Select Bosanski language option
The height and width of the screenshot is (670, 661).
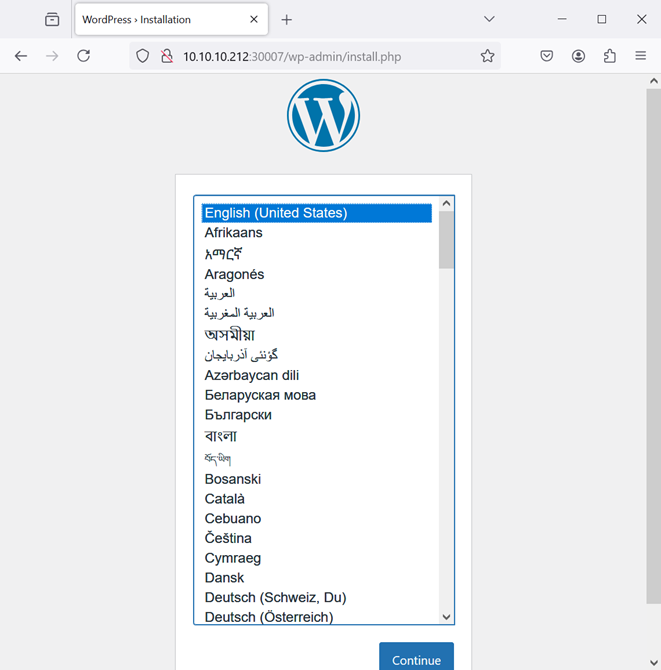tap(317, 479)
